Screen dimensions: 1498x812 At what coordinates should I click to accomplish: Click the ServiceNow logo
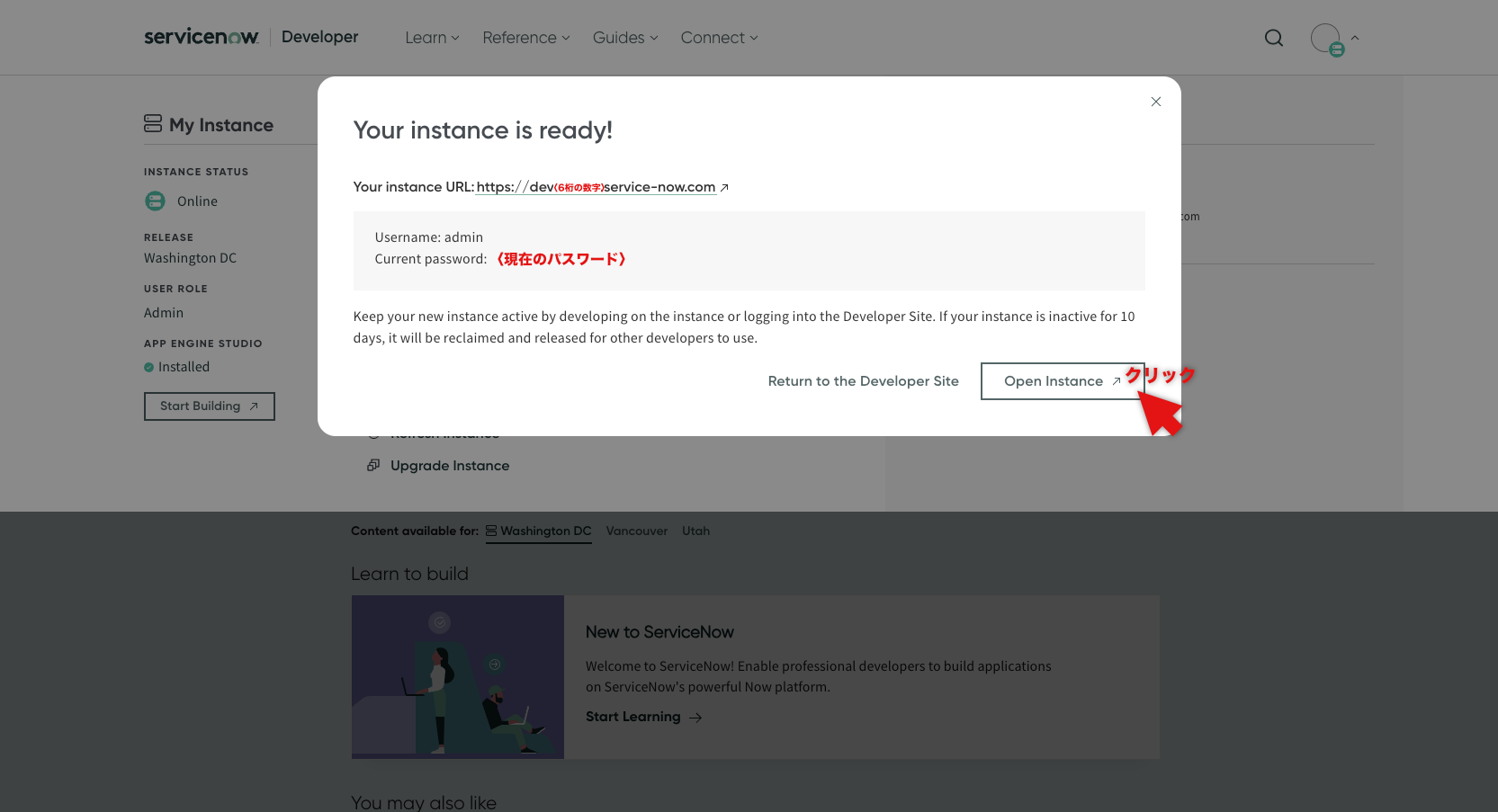click(201, 37)
